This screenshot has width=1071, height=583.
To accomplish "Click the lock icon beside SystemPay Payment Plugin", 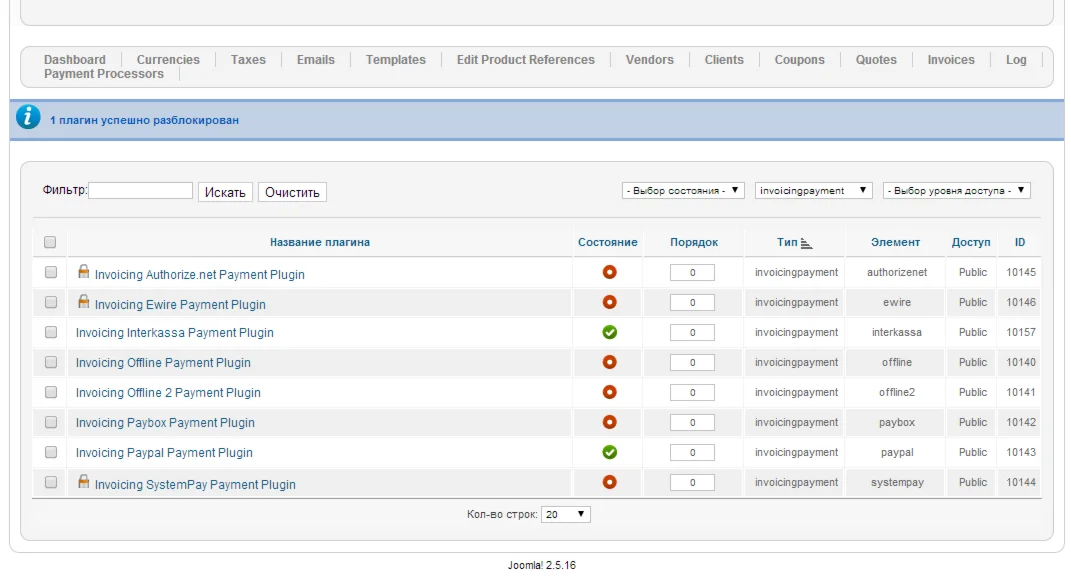I will click(x=84, y=482).
